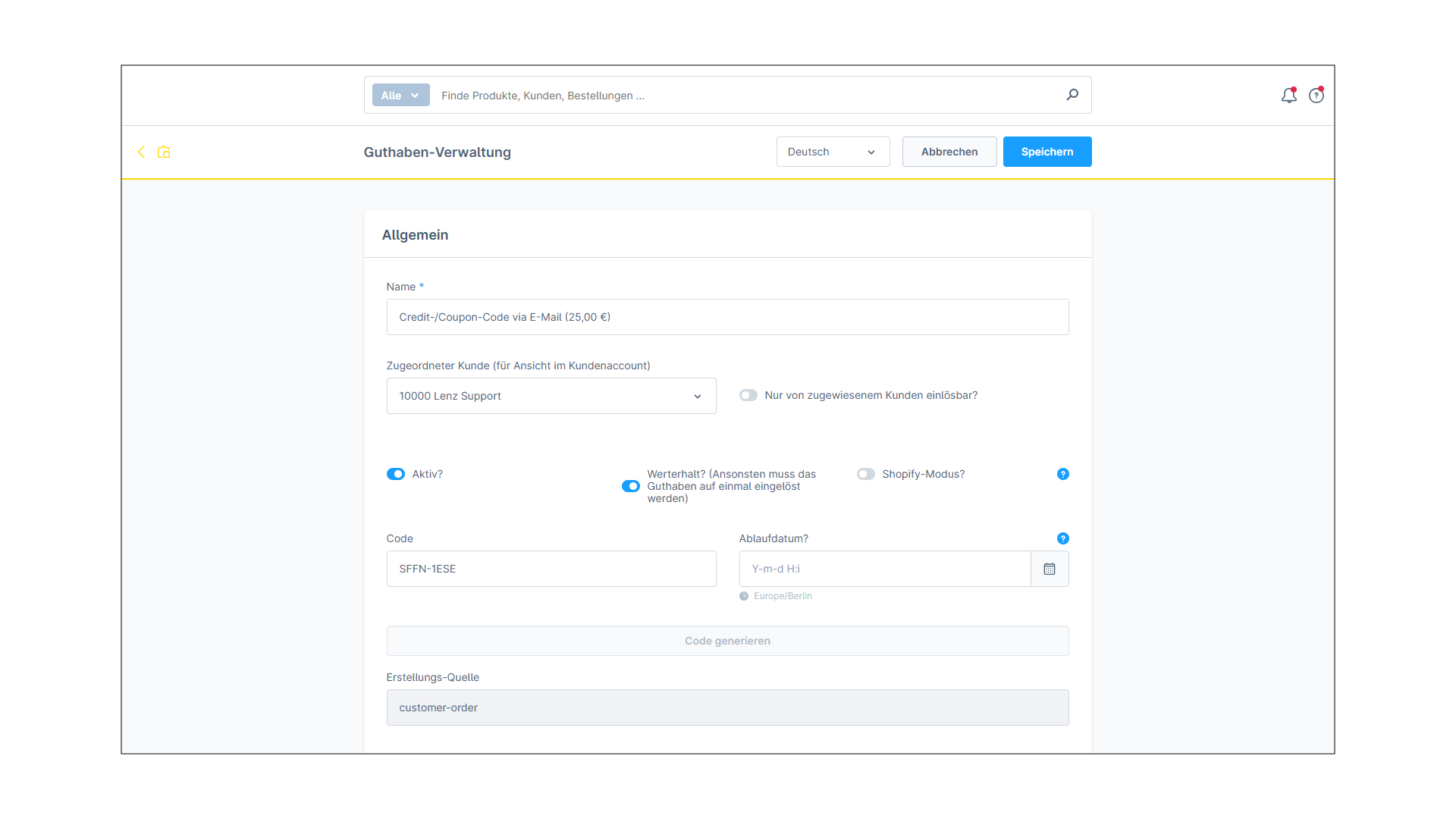The image size is (1456, 819).
Task: Open the help icon in top bar
Action: (1316, 95)
